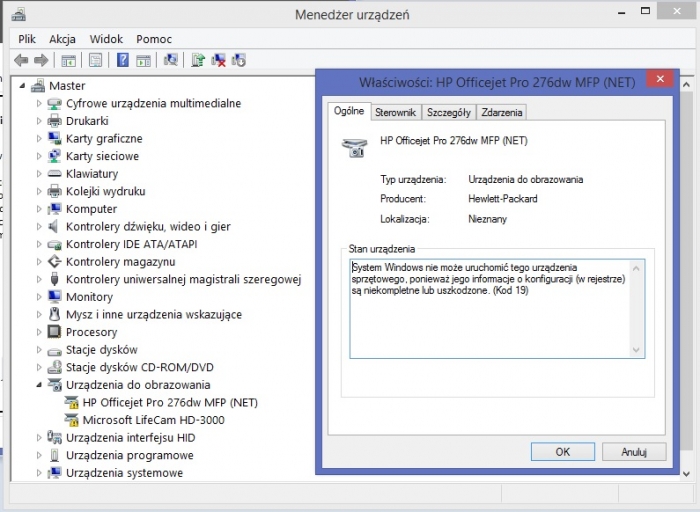The image size is (700, 512).
Task: Click the Forward arrow toolbar icon
Action: 41,60
